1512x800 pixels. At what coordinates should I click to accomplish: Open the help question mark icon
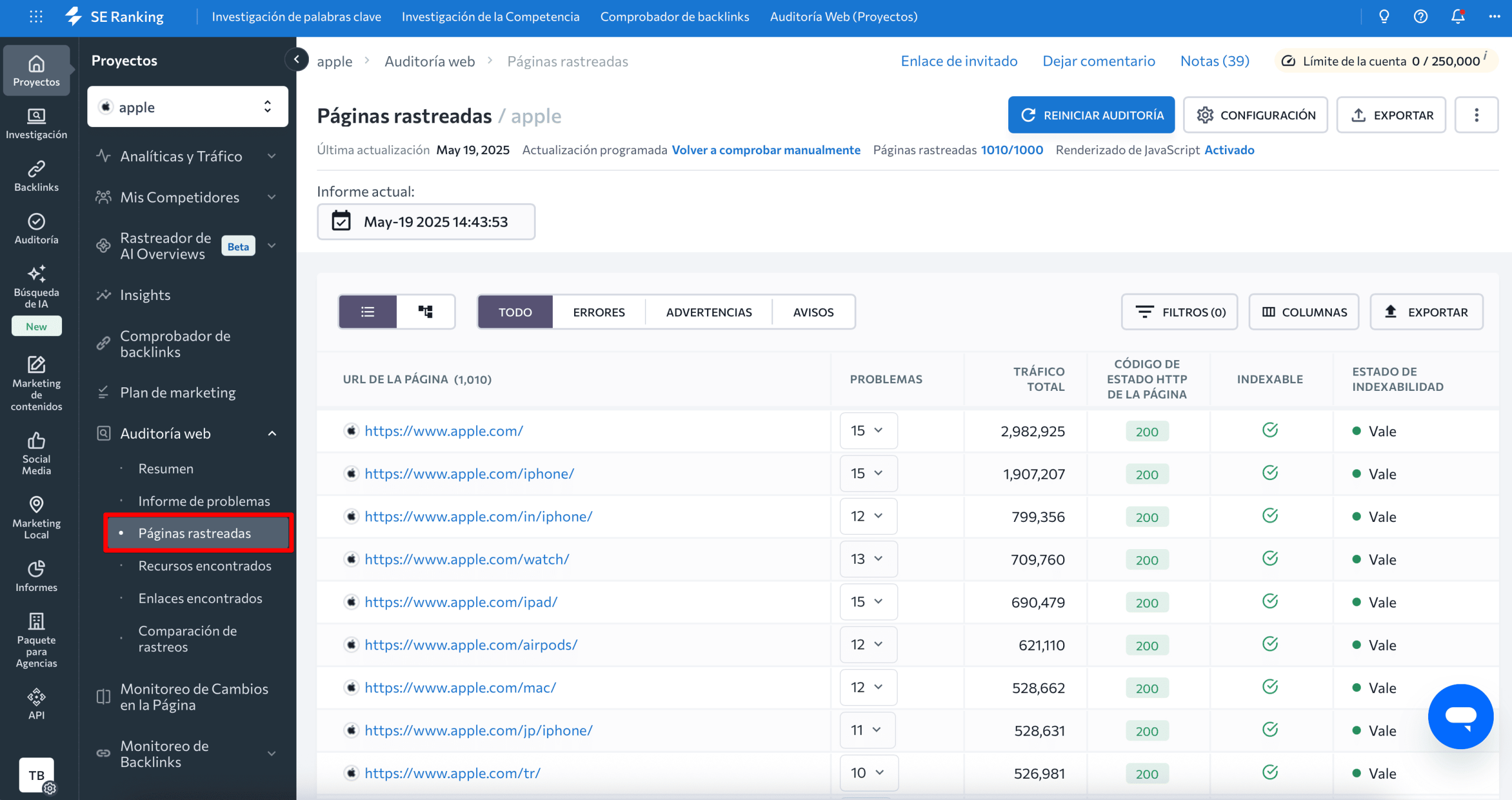pyautogui.click(x=1420, y=17)
